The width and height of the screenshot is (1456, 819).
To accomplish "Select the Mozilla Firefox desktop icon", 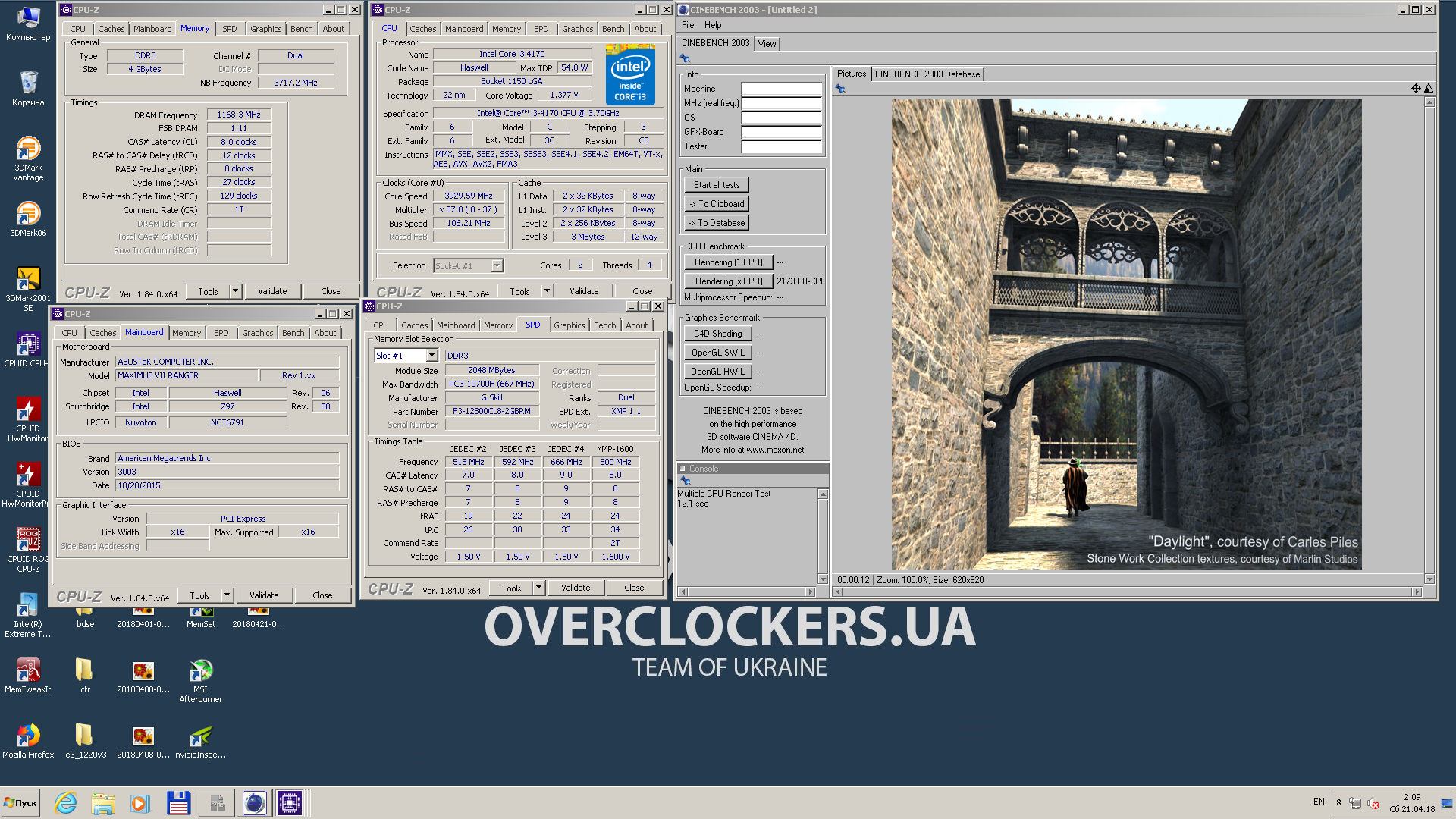I will [x=28, y=741].
